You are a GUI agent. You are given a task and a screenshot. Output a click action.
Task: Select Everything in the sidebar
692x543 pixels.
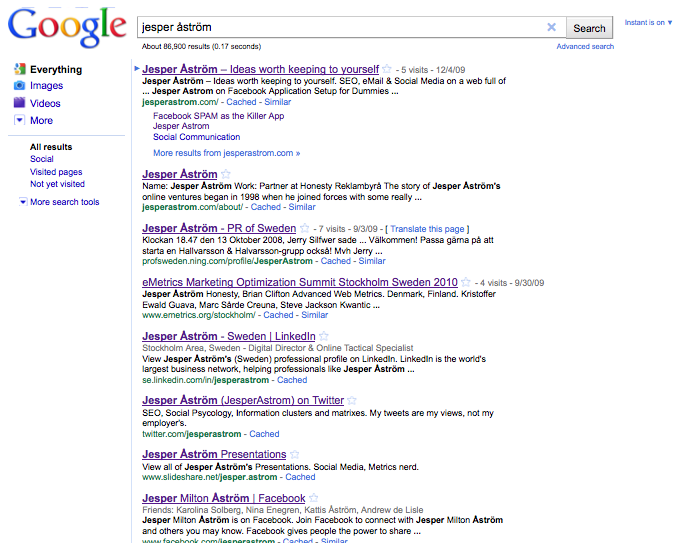(x=56, y=69)
